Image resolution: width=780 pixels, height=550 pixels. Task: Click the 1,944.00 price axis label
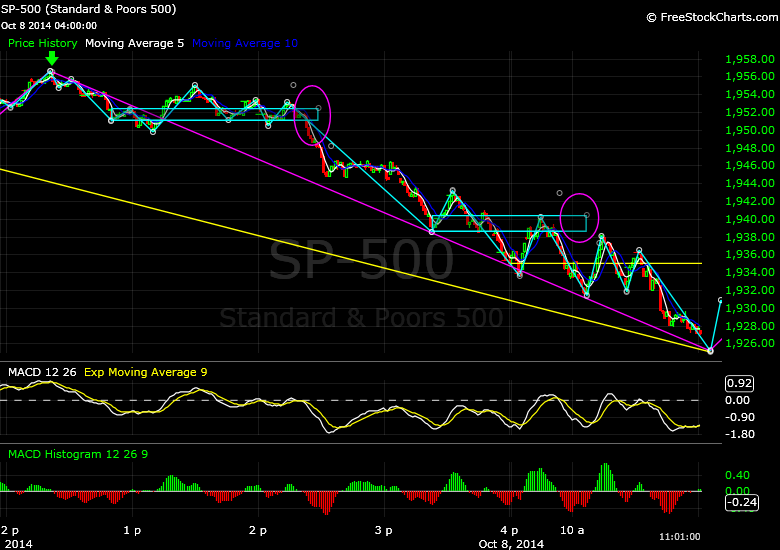tap(750, 183)
